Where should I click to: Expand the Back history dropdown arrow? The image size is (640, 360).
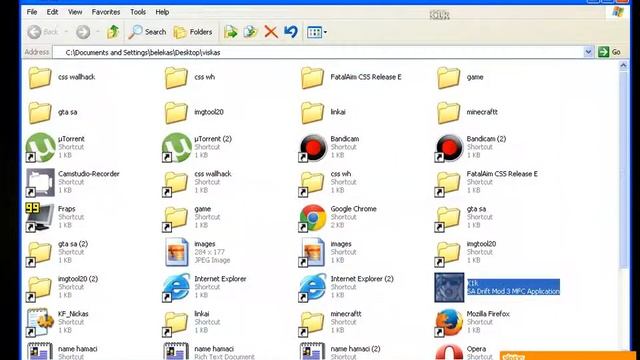66,32
